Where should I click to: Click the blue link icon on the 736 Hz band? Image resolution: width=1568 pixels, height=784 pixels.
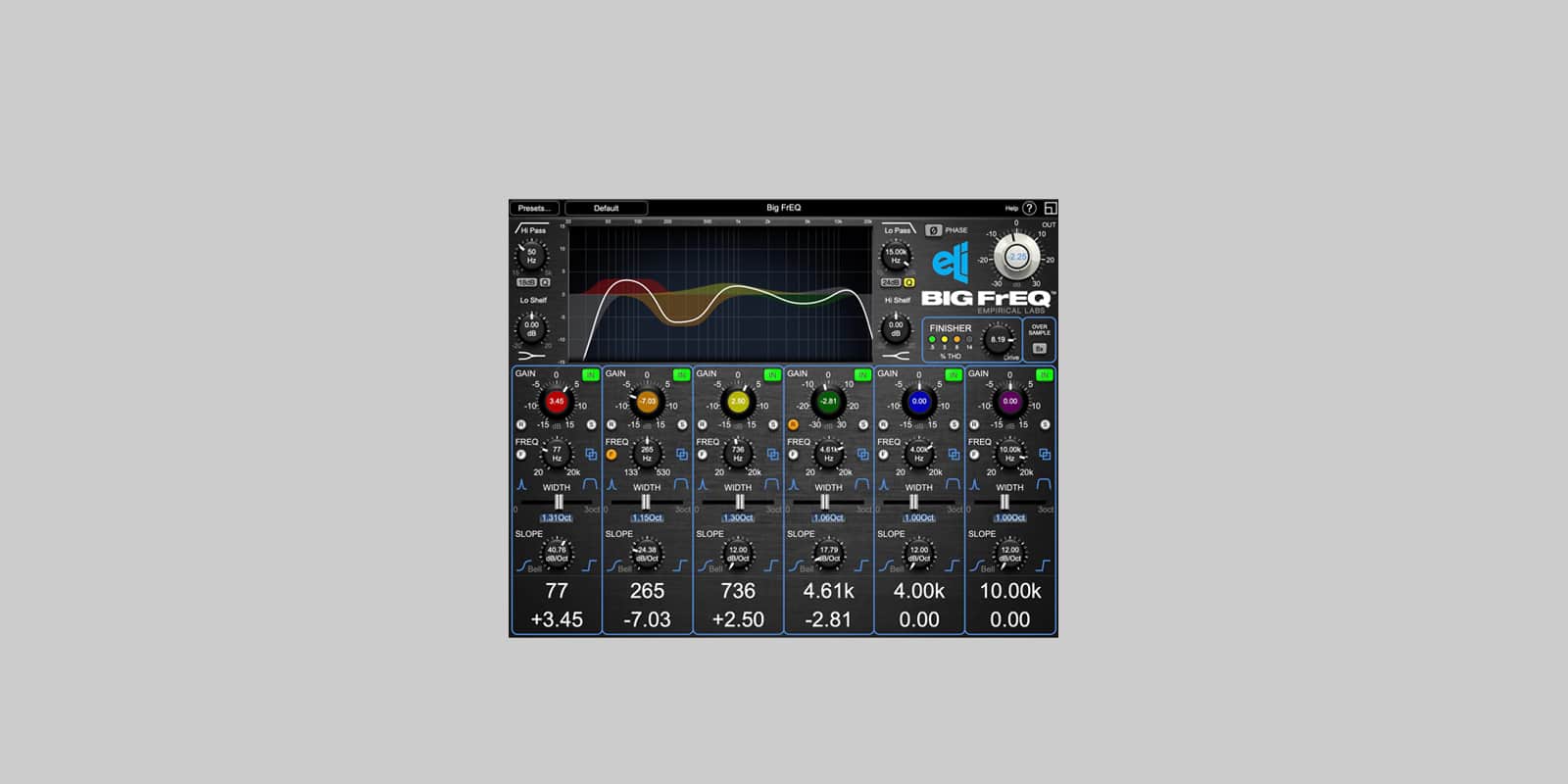click(x=772, y=455)
